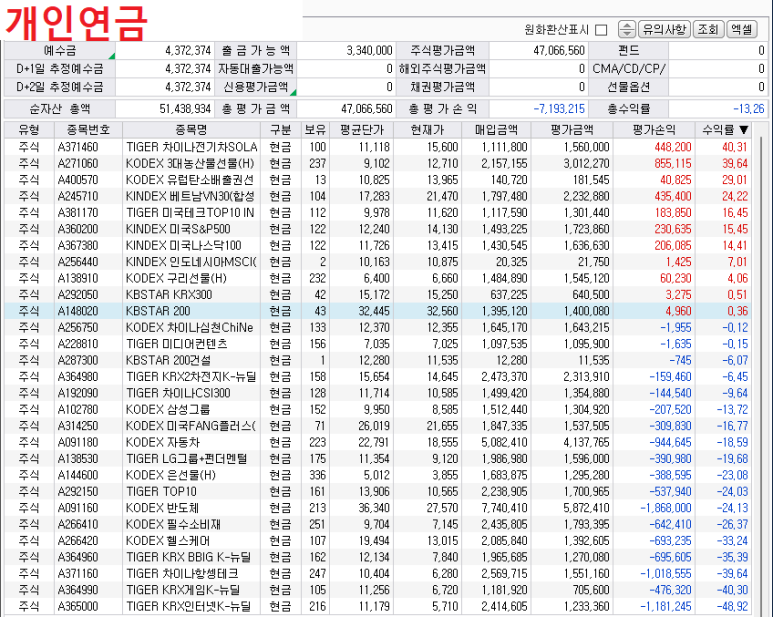Screen dimensions: 773x617
Task: Select the KODEX 반도체 row
Action: click(378, 508)
